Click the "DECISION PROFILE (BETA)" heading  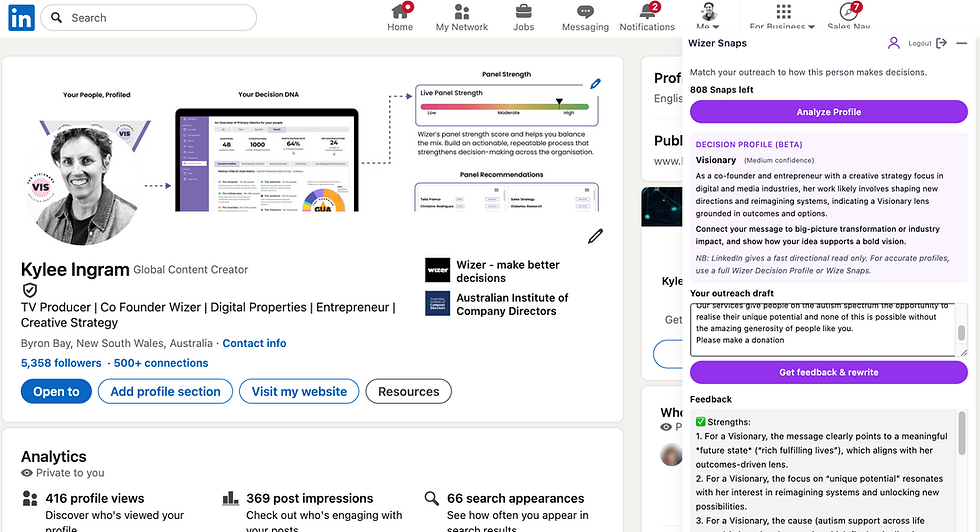click(749, 144)
